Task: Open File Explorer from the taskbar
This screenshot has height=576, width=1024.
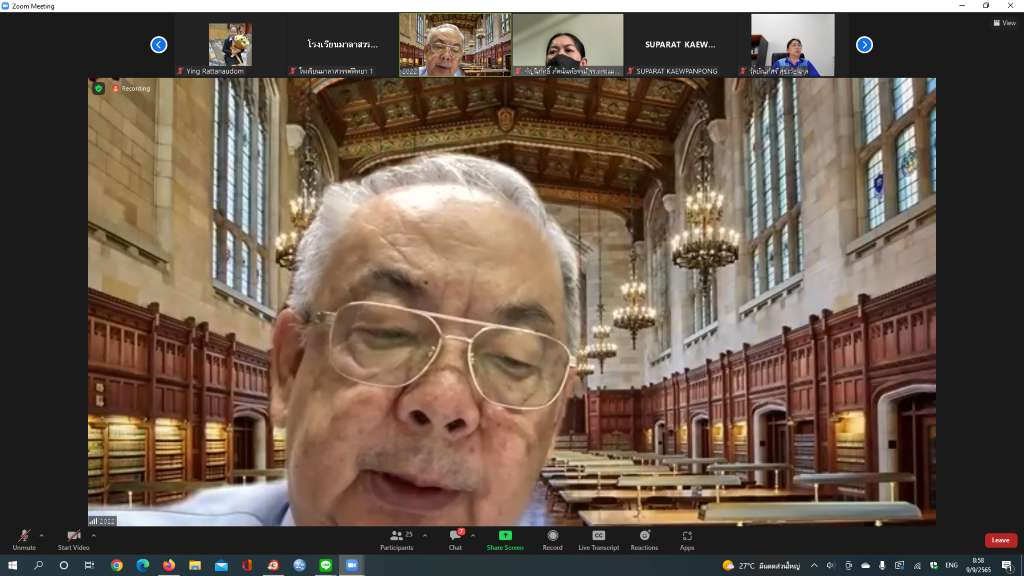Action: point(195,565)
